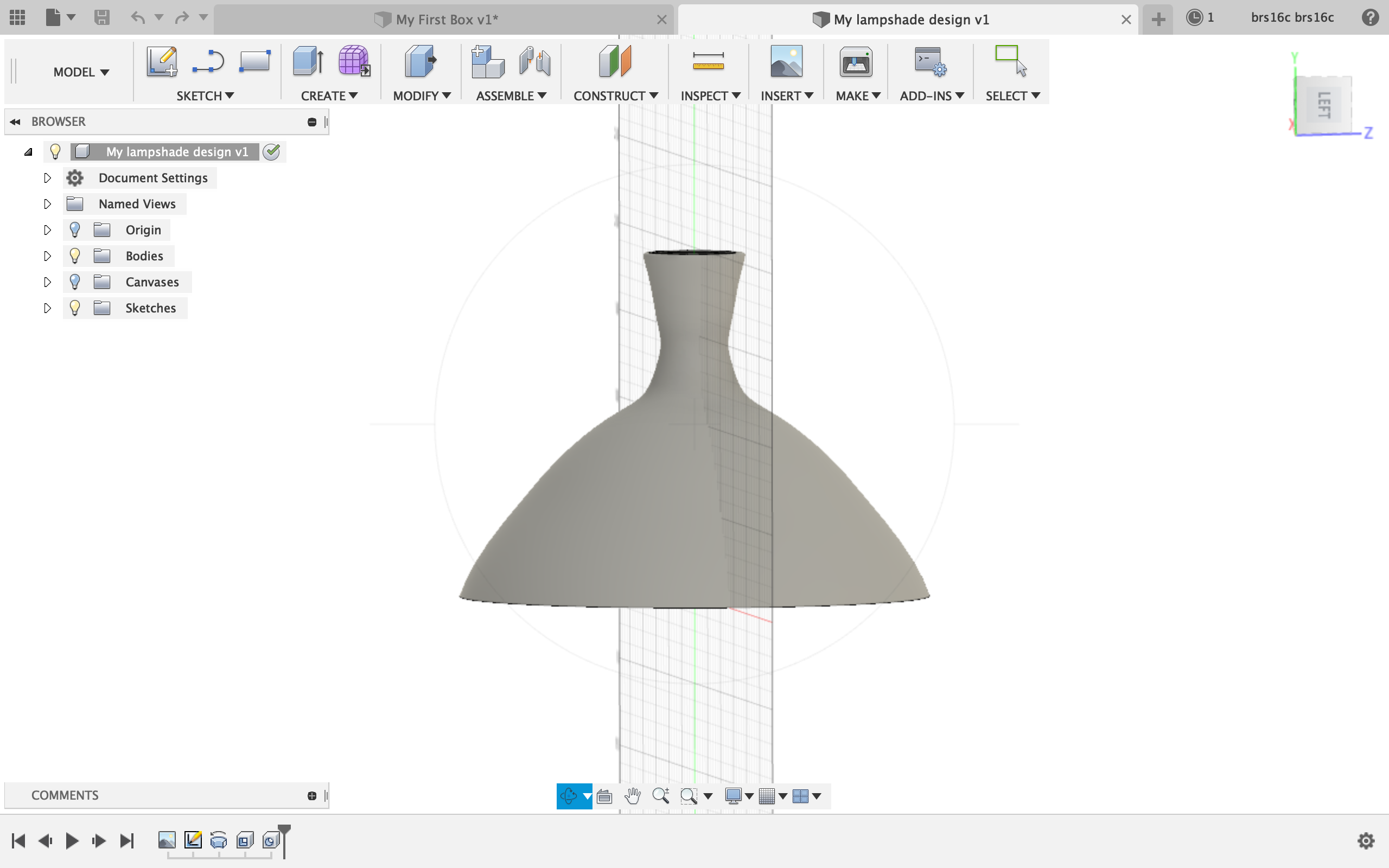Click the Orbit tool in navigation bar

[x=568, y=796]
